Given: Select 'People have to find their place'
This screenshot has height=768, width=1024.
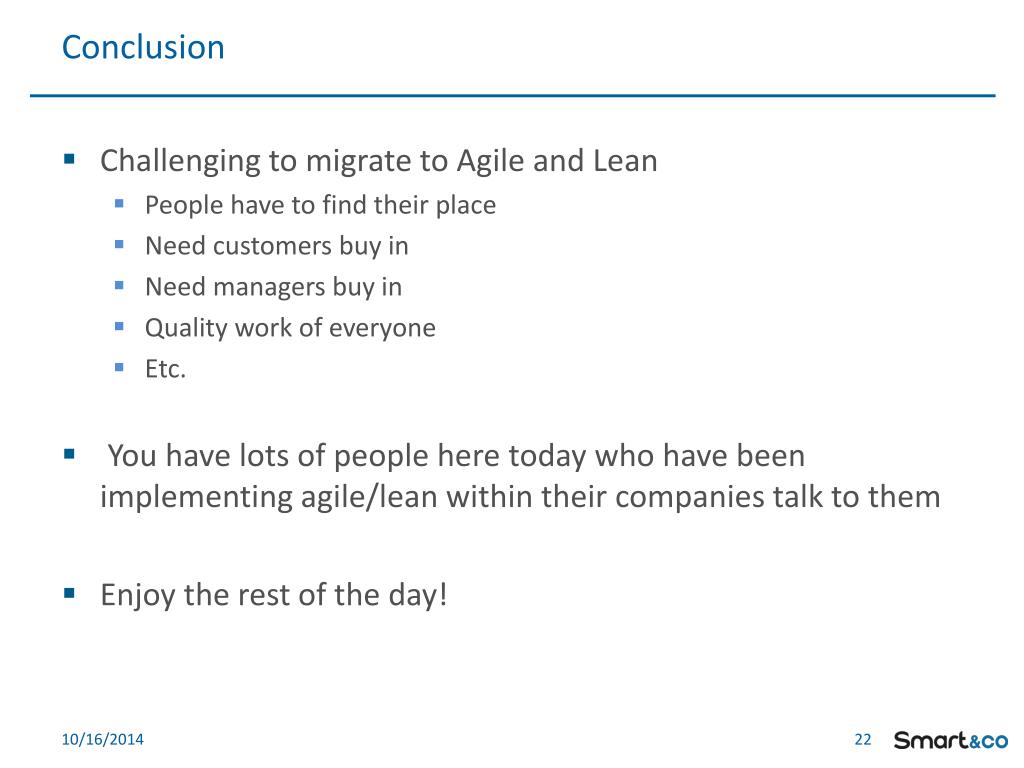Looking at the screenshot, I should [321, 205].
